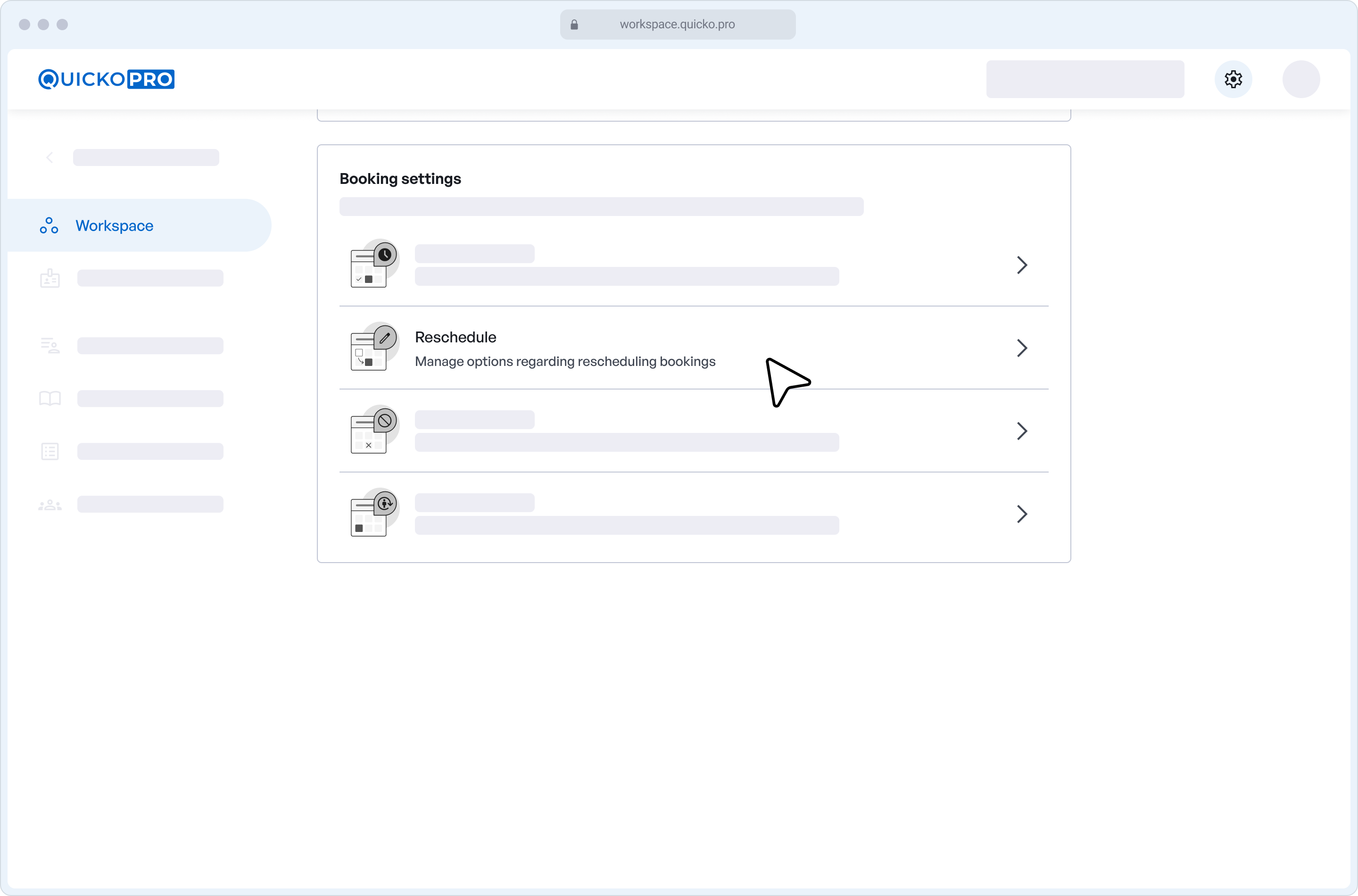Expand the cancel calendar row chevron
Image resolution: width=1358 pixels, height=896 pixels.
click(1022, 430)
